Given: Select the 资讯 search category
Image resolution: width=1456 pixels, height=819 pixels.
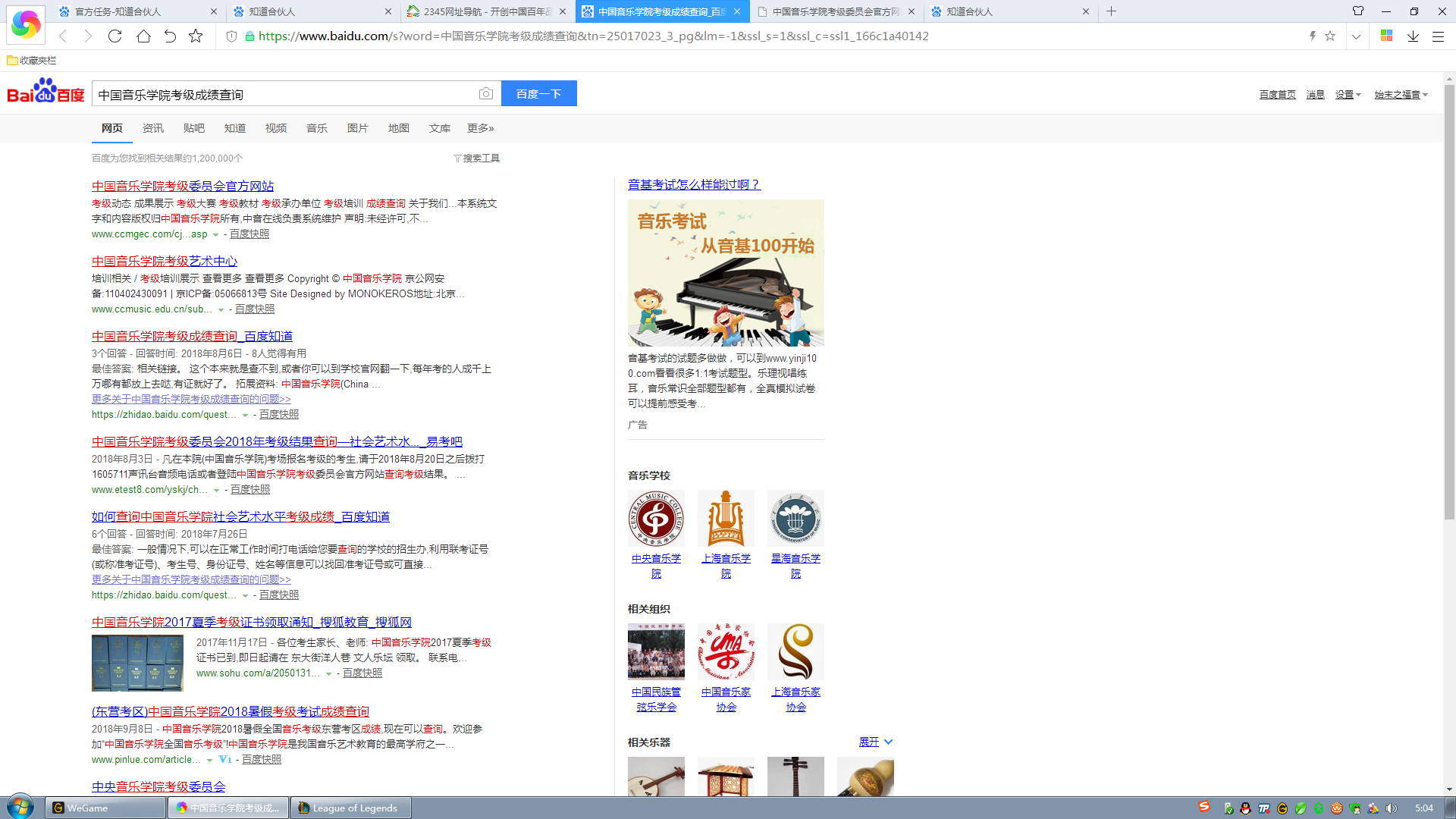Looking at the screenshot, I should [x=153, y=128].
